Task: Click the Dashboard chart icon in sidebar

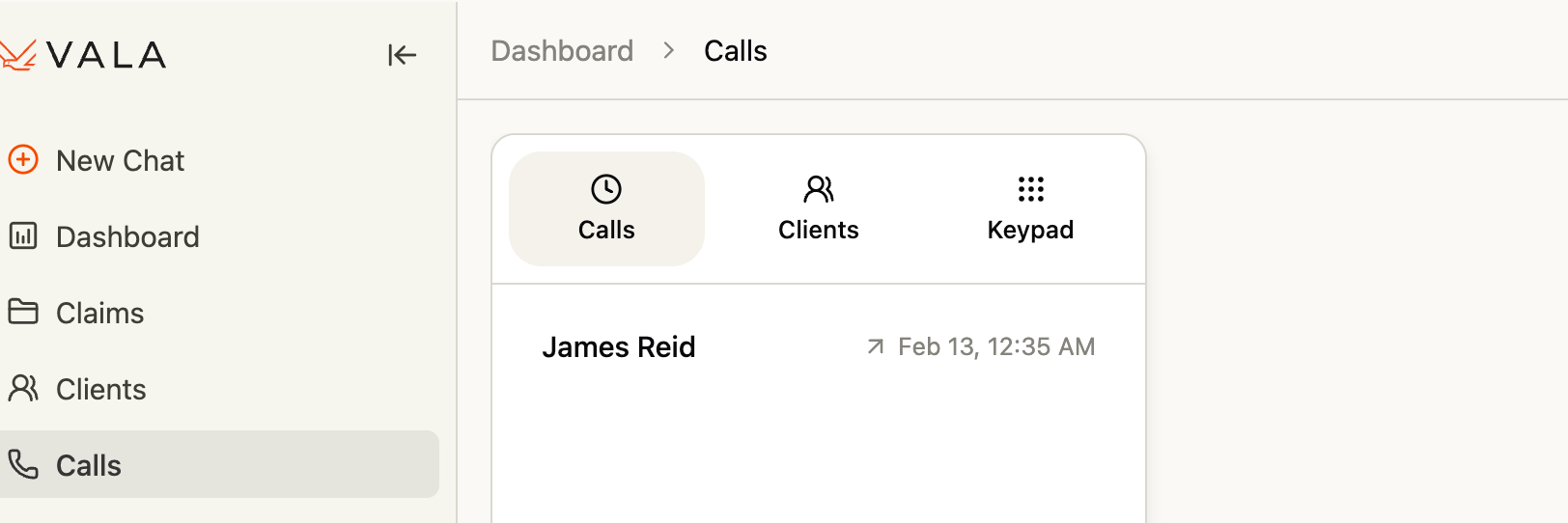Action: tap(23, 235)
